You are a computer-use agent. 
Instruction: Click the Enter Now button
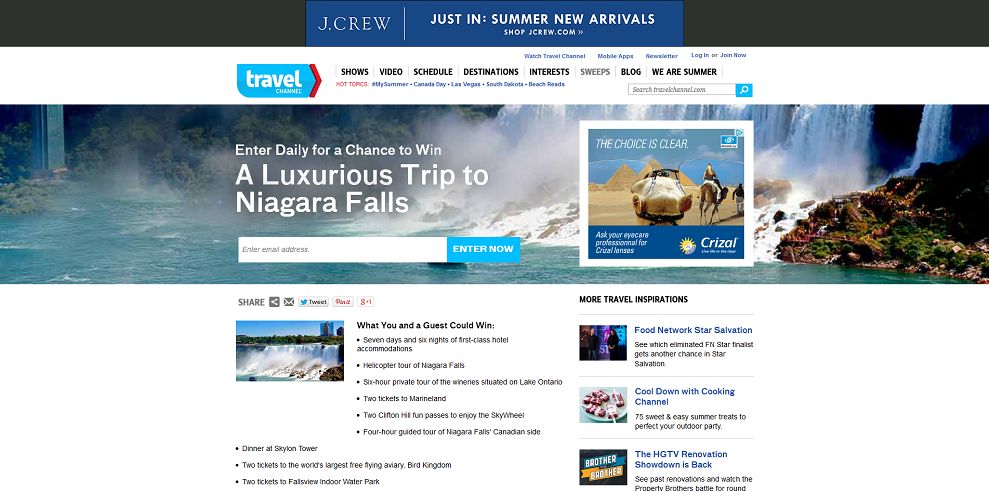tap(483, 249)
